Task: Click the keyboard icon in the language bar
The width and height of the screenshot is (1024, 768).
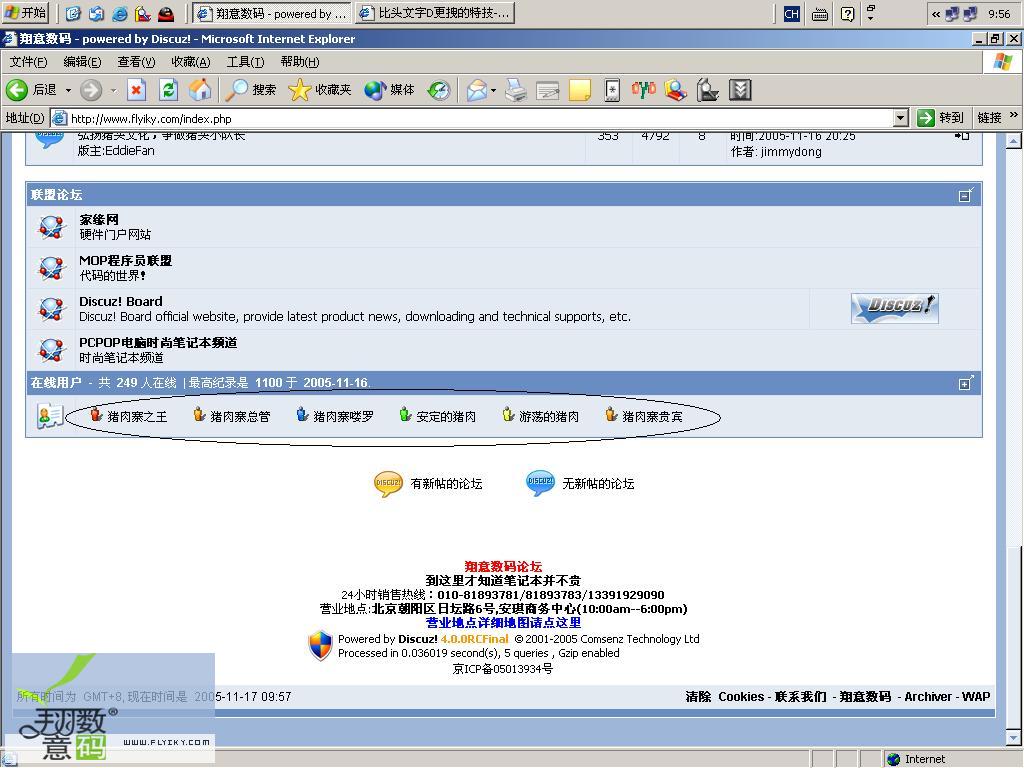Action: coord(820,14)
